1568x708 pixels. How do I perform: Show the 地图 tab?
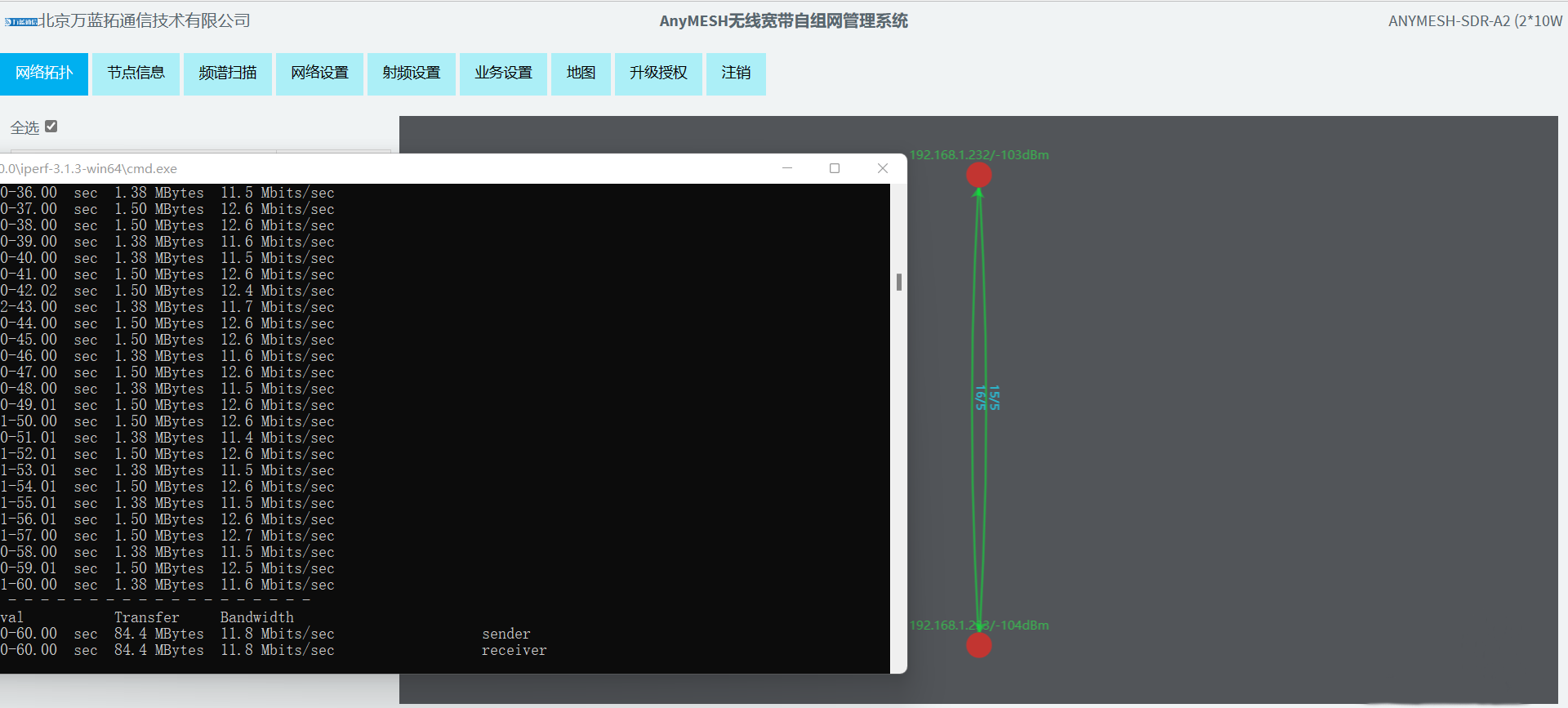[x=581, y=73]
